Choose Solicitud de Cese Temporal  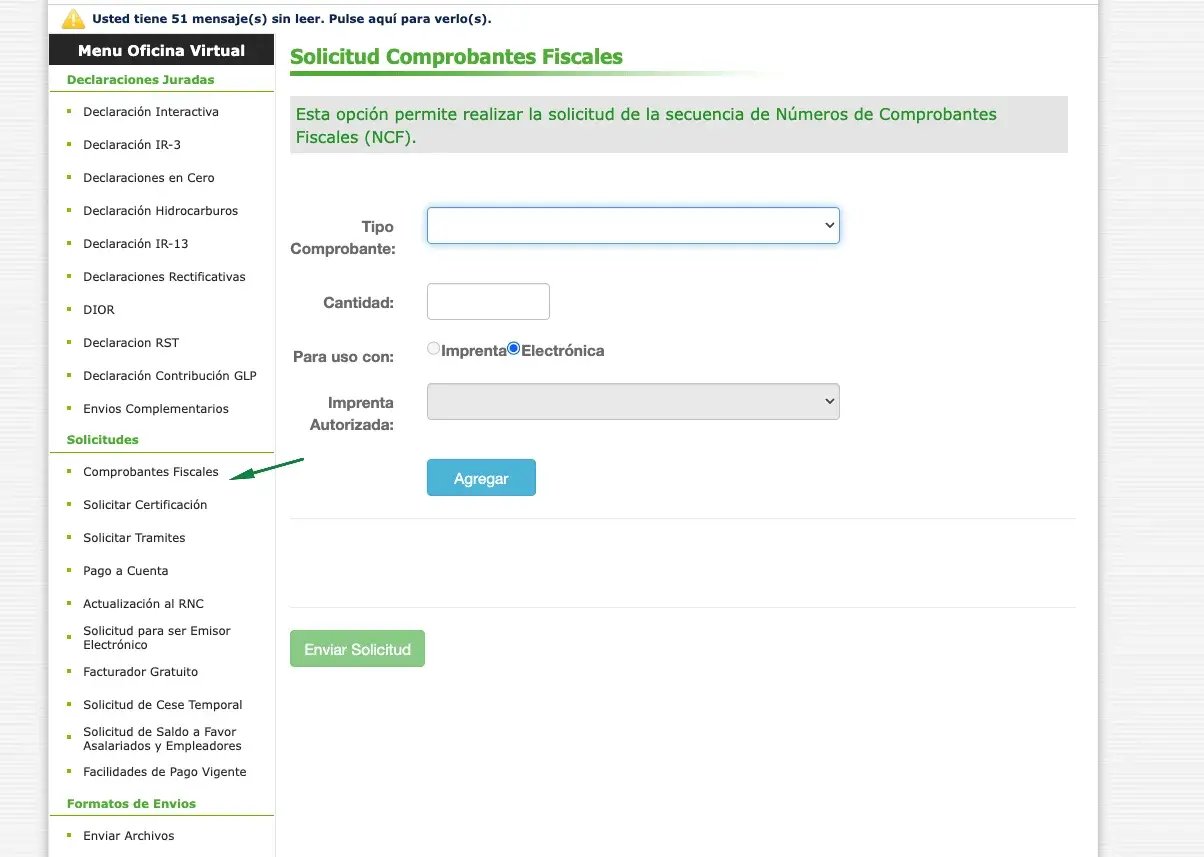click(x=163, y=705)
